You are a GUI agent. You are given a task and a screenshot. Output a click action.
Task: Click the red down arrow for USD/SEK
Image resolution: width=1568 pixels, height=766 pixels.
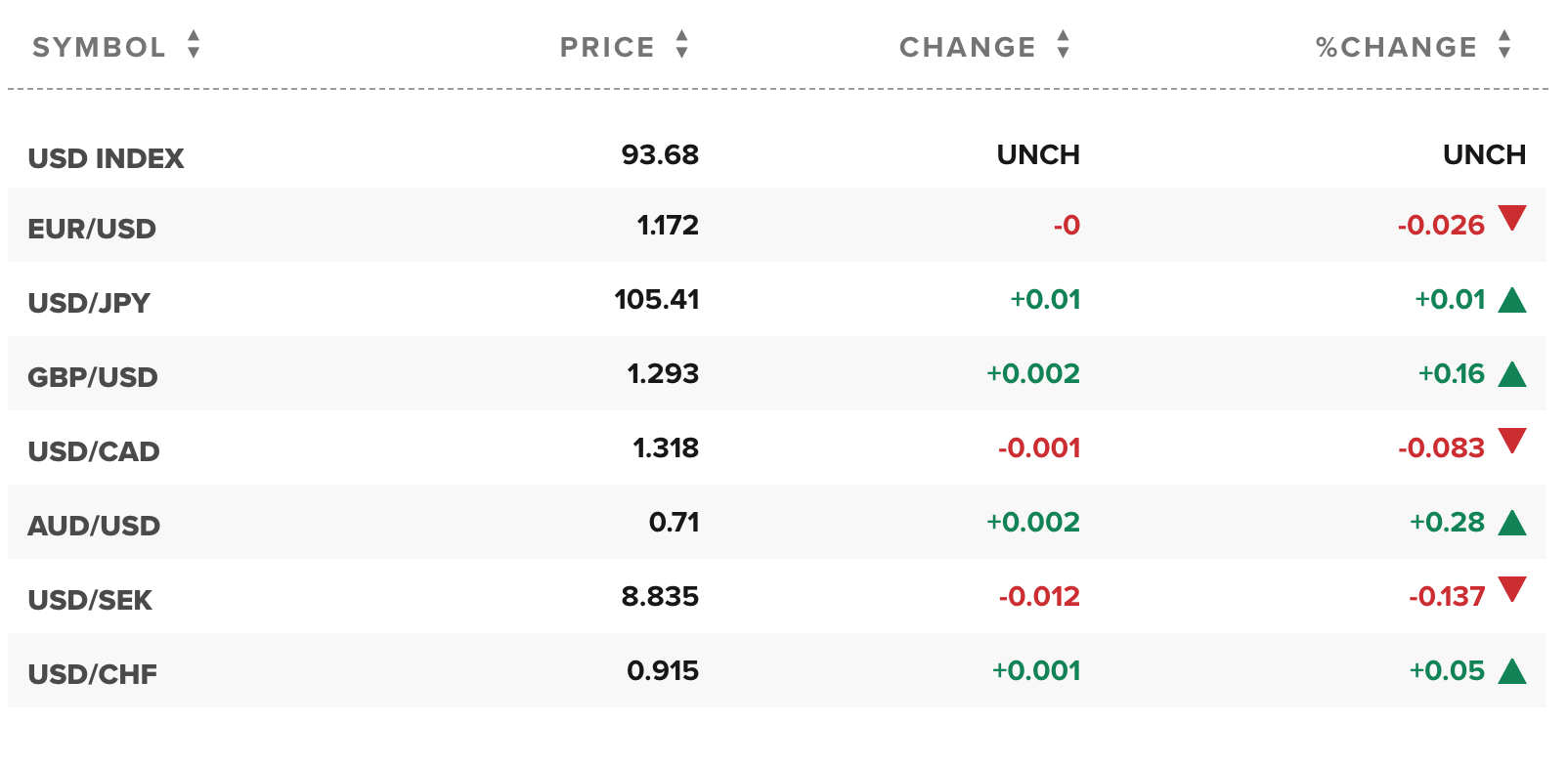coord(1511,589)
